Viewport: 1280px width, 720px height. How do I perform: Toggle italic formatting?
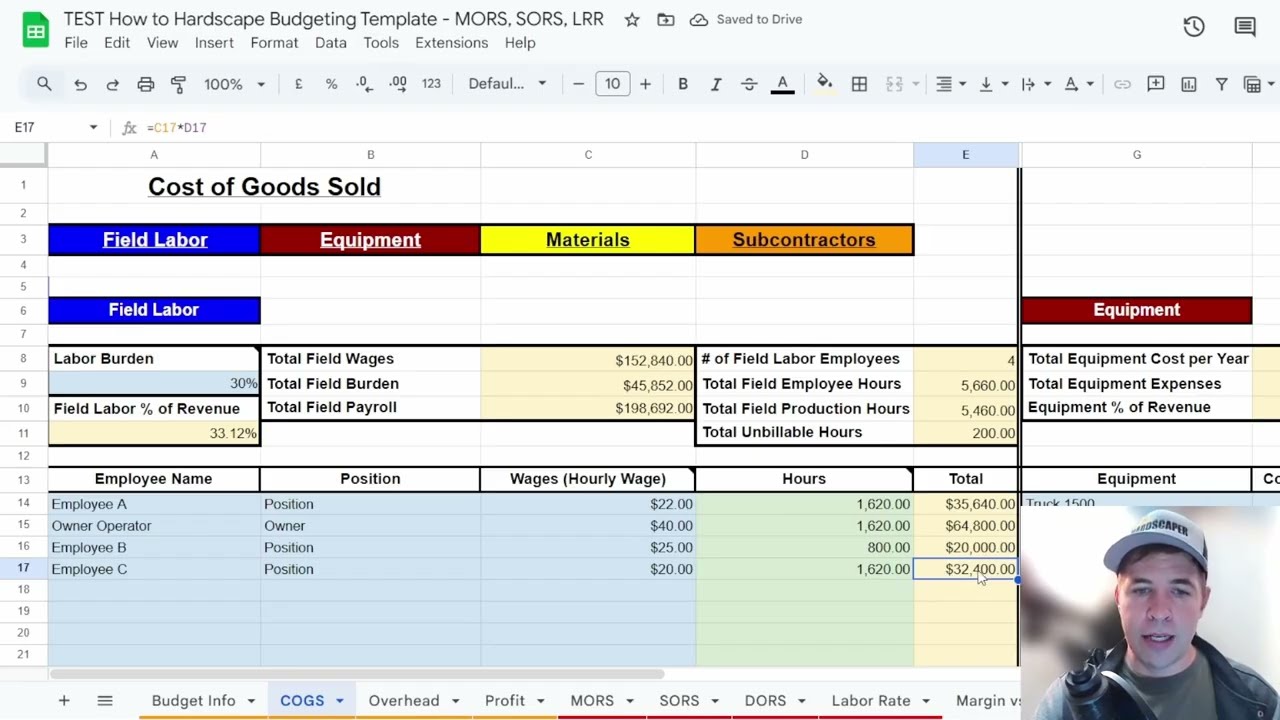(x=716, y=84)
